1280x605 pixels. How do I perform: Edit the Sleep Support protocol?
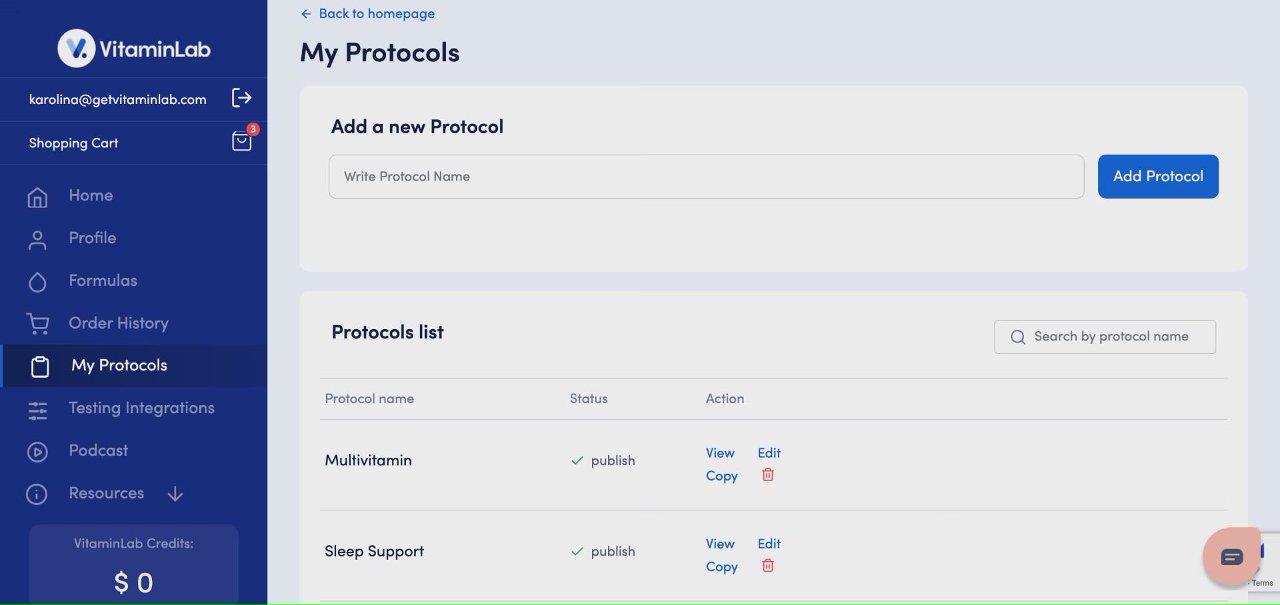[x=769, y=544]
